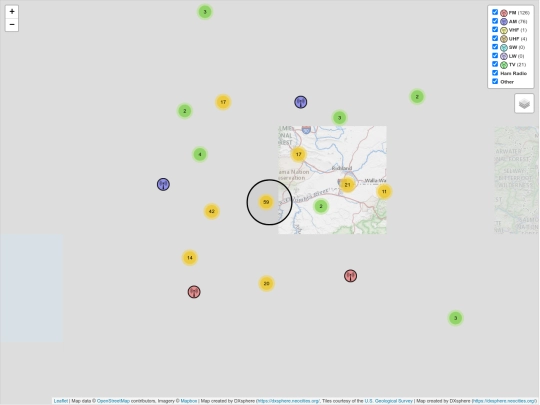The width and height of the screenshot is (540, 405).
Task: Open the 17 cluster beside the green 2
Action: pos(223,102)
